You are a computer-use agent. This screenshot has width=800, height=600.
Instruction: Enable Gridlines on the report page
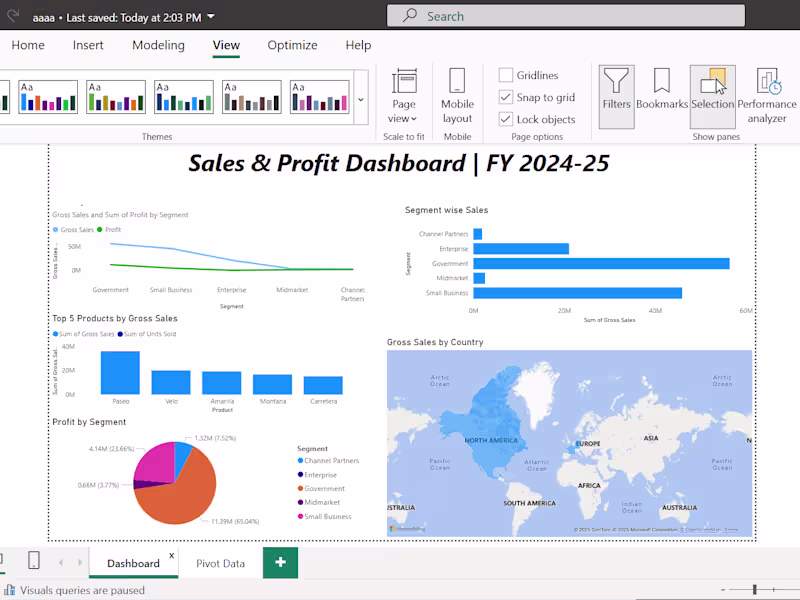(505, 75)
